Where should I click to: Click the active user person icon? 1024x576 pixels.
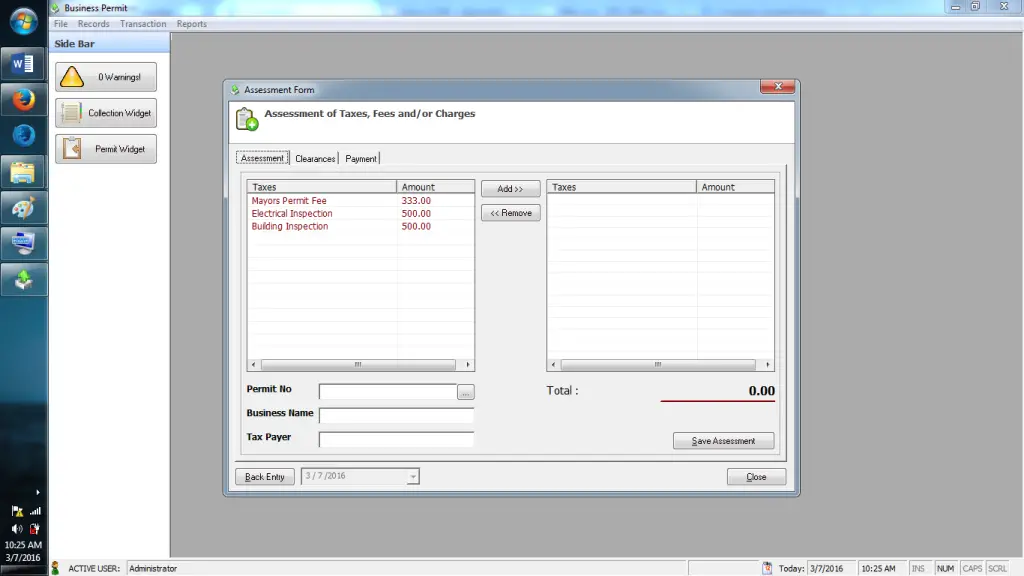(56, 568)
